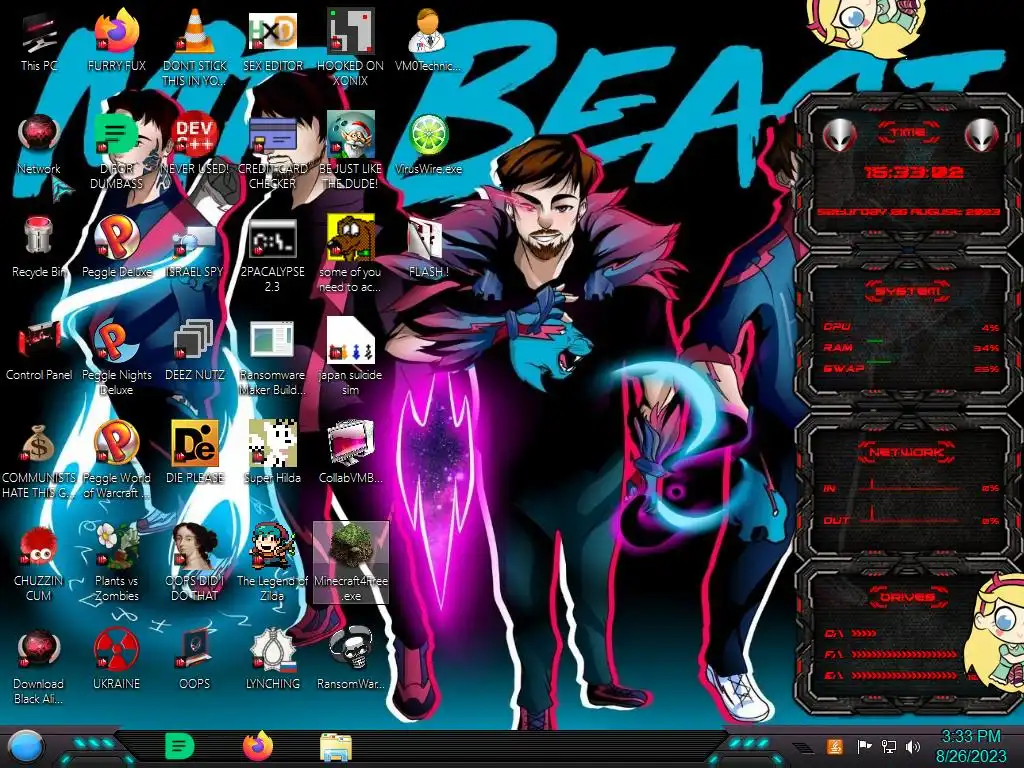Open the DEEZ NUTZ stacked windows icon
The height and width of the screenshot is (768, 1024).
194,351
